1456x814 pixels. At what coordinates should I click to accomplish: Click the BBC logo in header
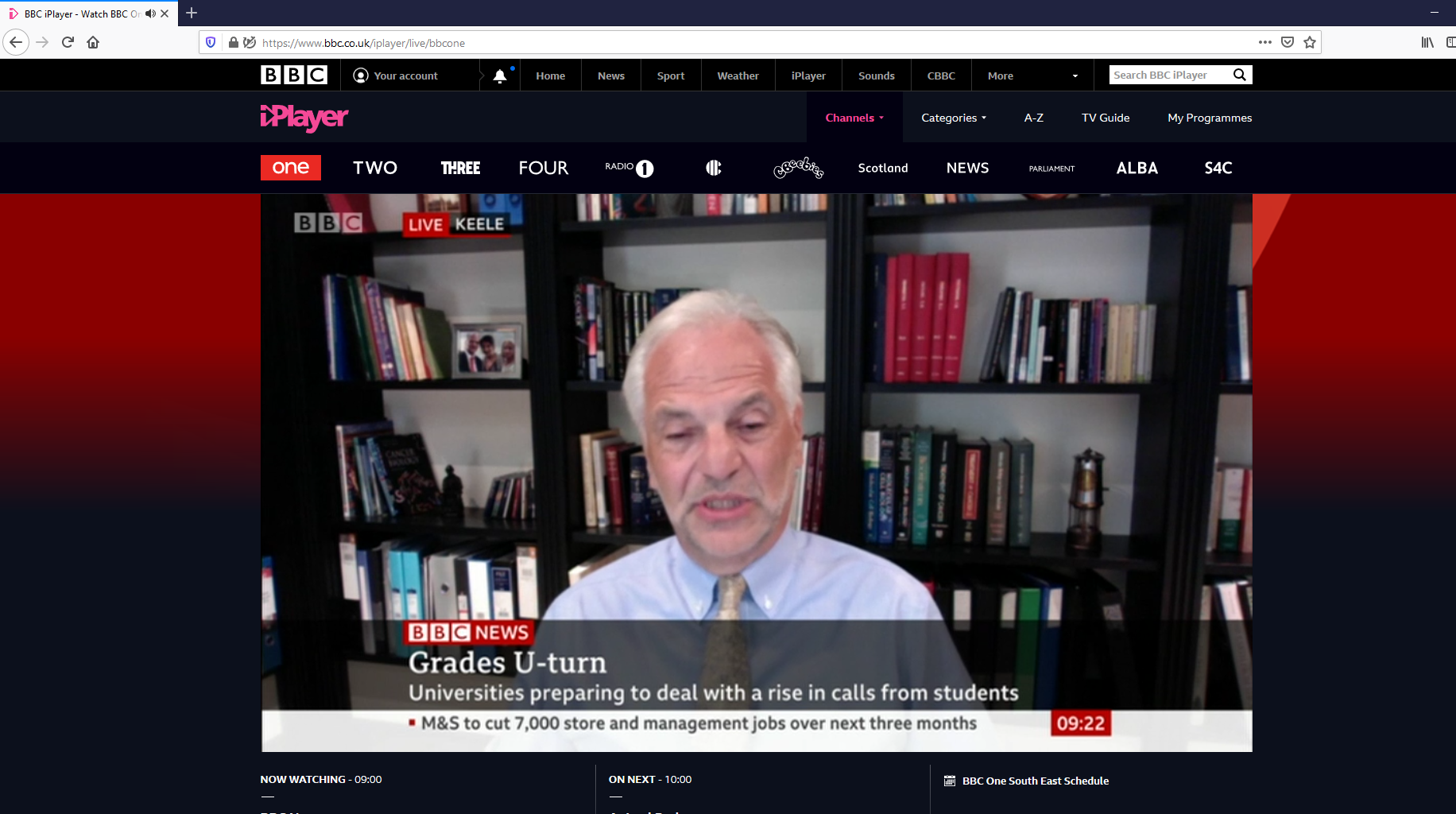tap(293, 75)
